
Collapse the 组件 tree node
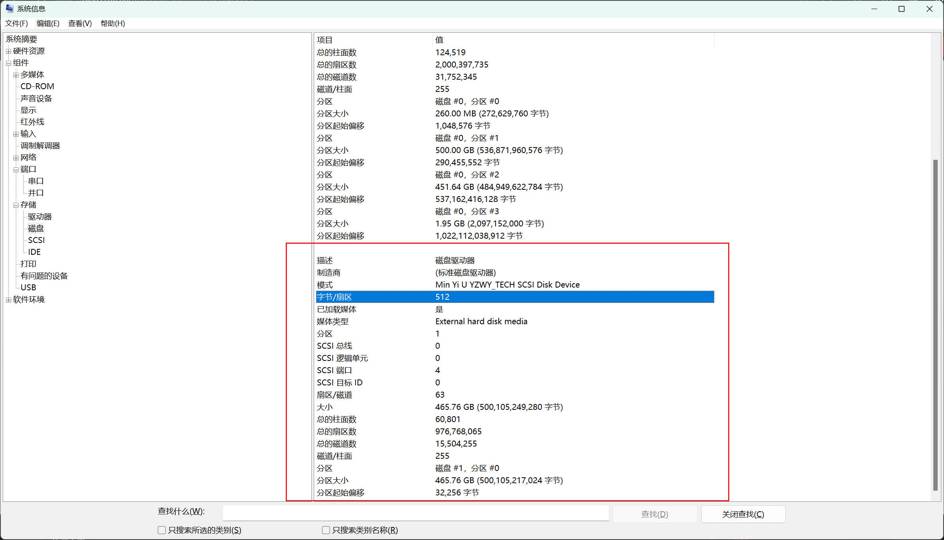pyautogui.click(x=8, y=63)
